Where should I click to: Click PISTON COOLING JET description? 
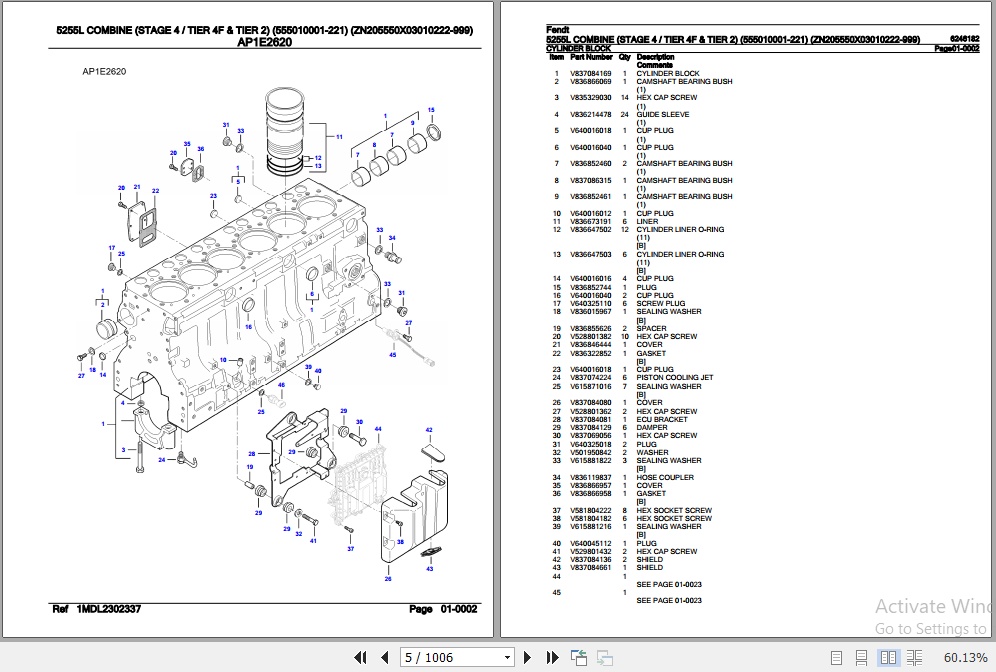pyautogui.click(x=675, y=377)
